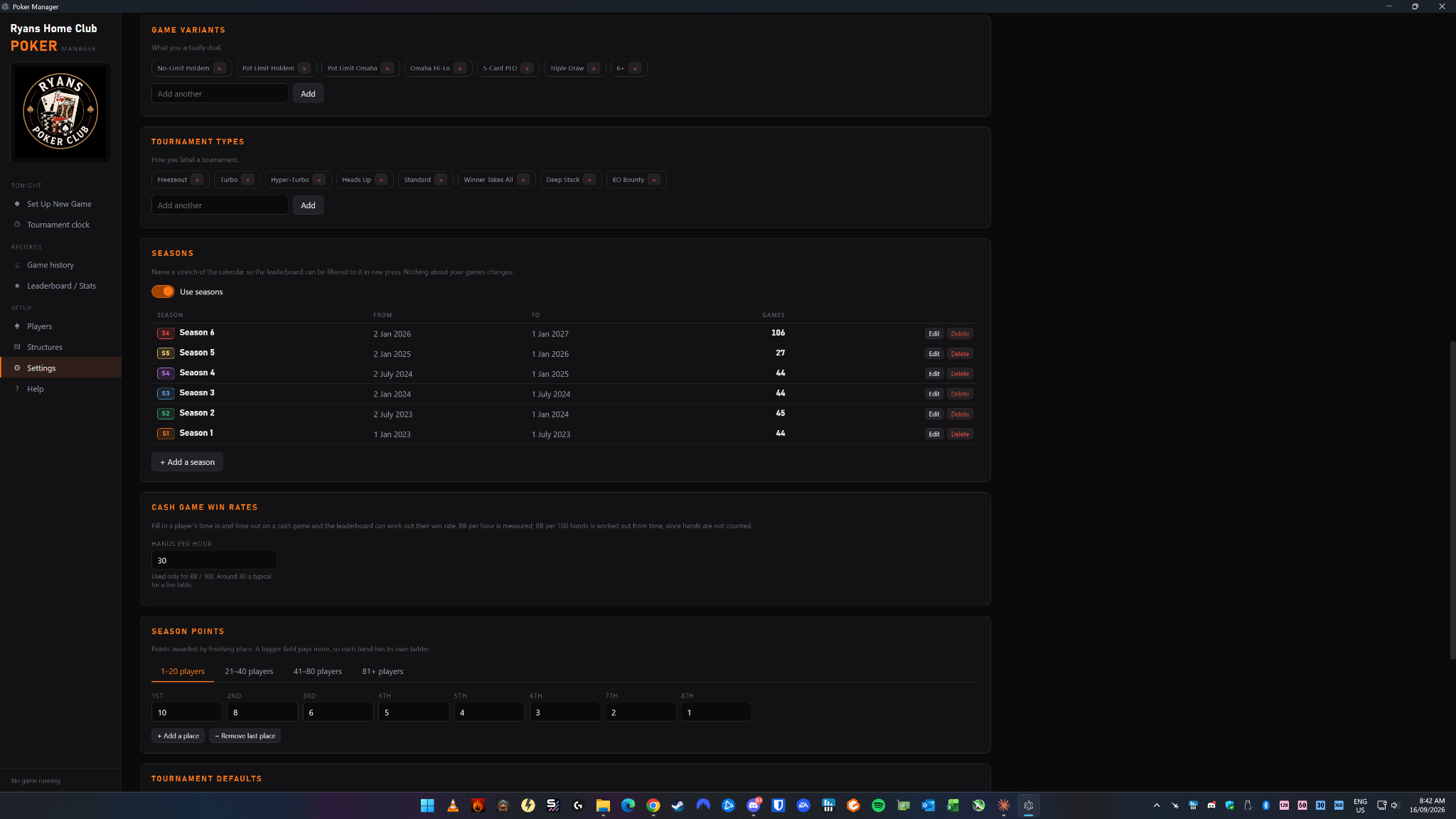
Task: Focus the Game Variants Add another field
Action: [220, 94]
